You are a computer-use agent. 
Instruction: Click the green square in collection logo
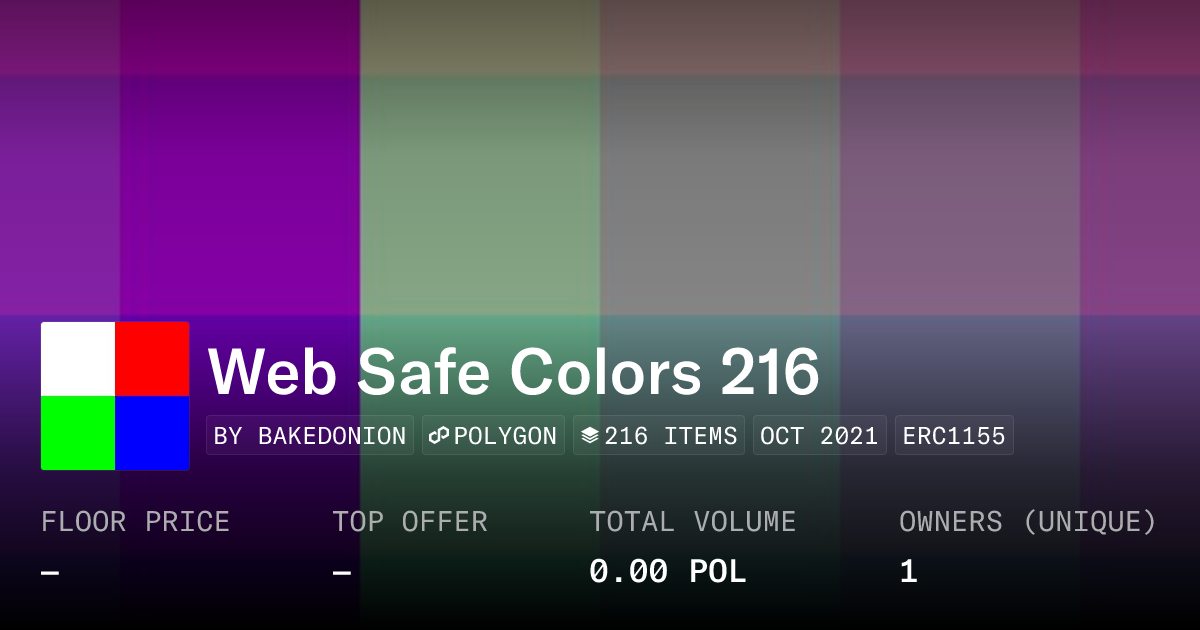coord(78,433)
